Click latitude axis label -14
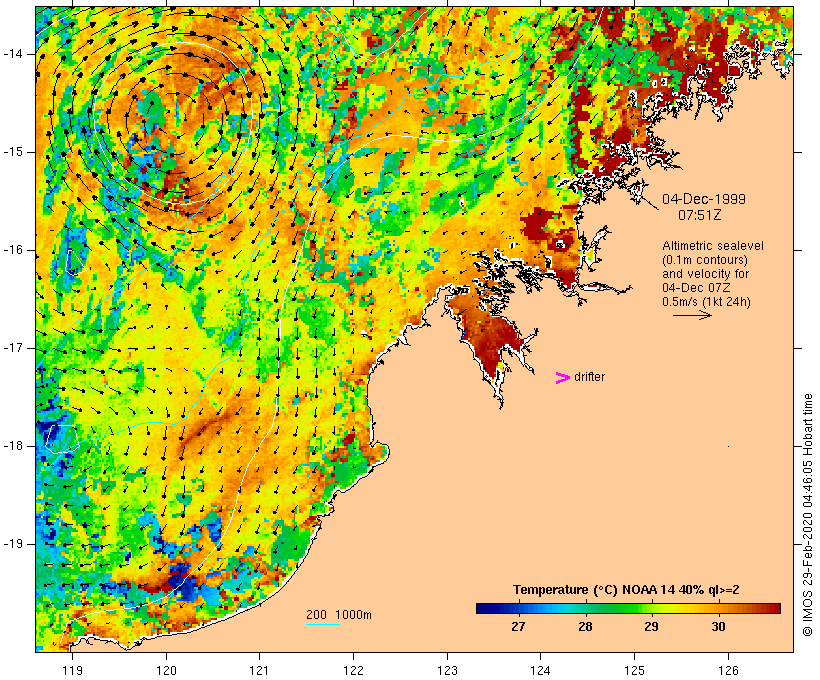Image resolution: width=820 pixels, height=680 pixels. pos(13,54)
